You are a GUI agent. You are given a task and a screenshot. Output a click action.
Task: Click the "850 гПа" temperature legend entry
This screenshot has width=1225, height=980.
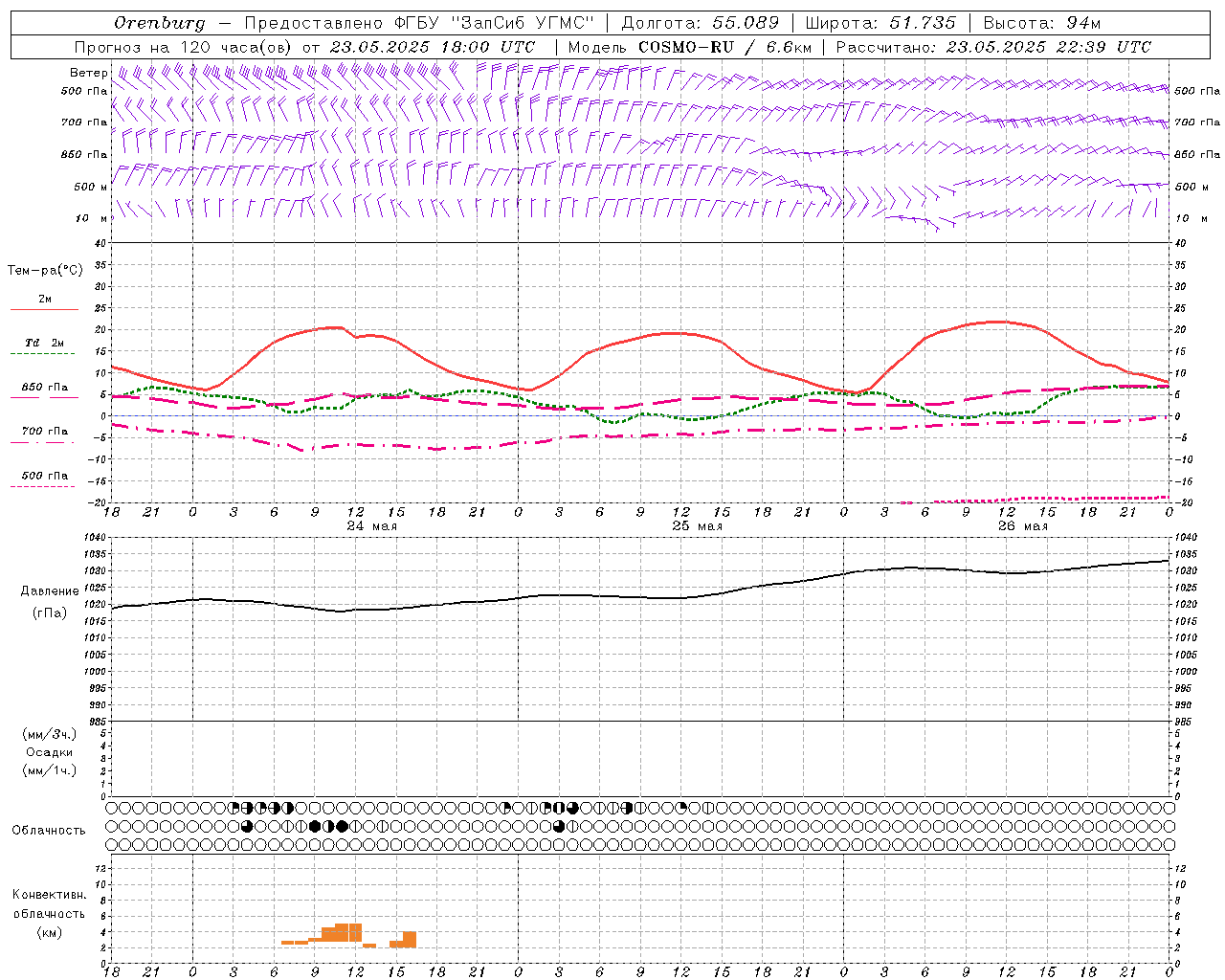point(45,388)
